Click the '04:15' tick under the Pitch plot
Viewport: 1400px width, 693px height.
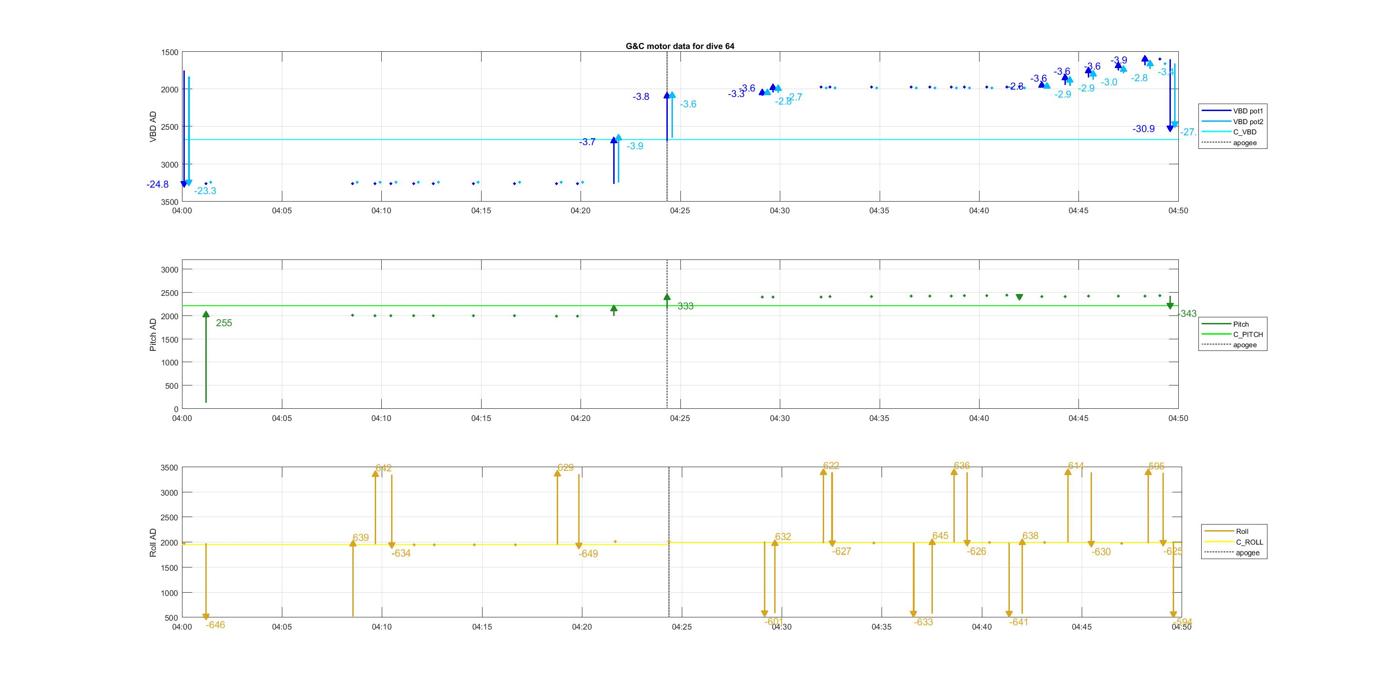click(x=481, y=419)
